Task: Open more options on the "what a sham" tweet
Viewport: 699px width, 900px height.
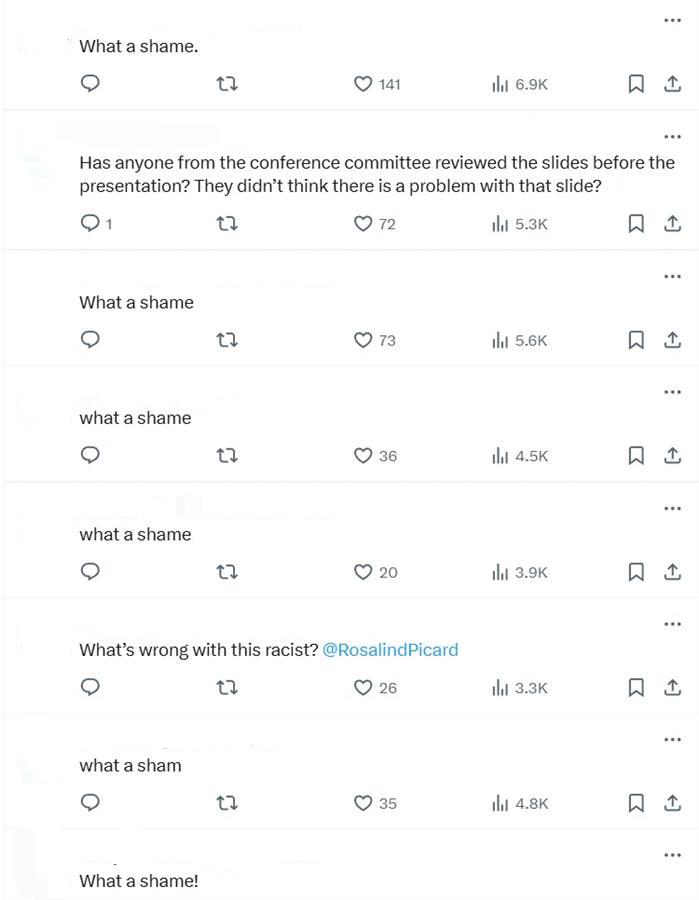Action: pos(672,738)
